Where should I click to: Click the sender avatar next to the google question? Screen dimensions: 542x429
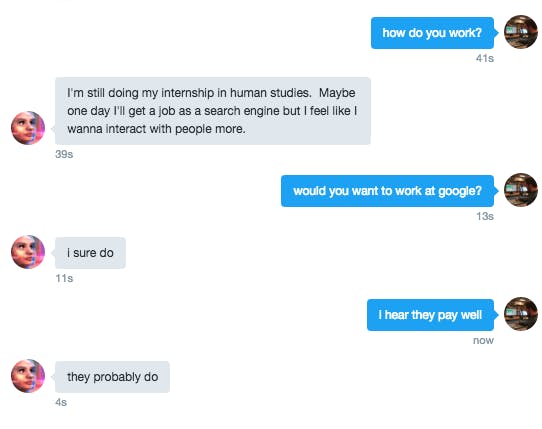pos(521,190)
